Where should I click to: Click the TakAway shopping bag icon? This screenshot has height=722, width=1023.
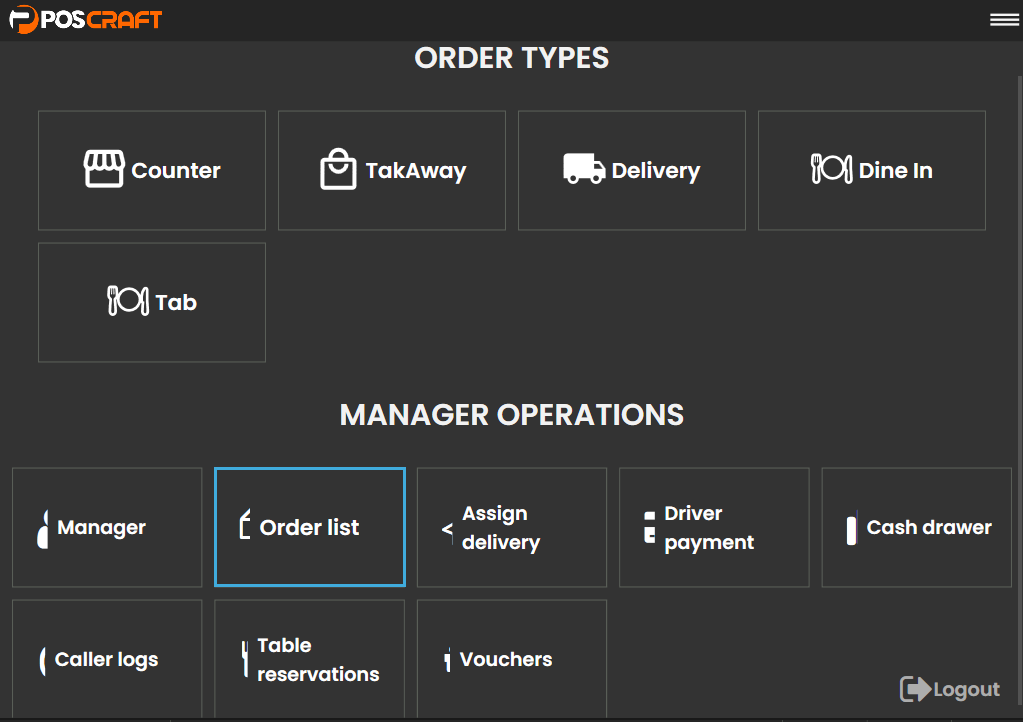tap(338, 170)
